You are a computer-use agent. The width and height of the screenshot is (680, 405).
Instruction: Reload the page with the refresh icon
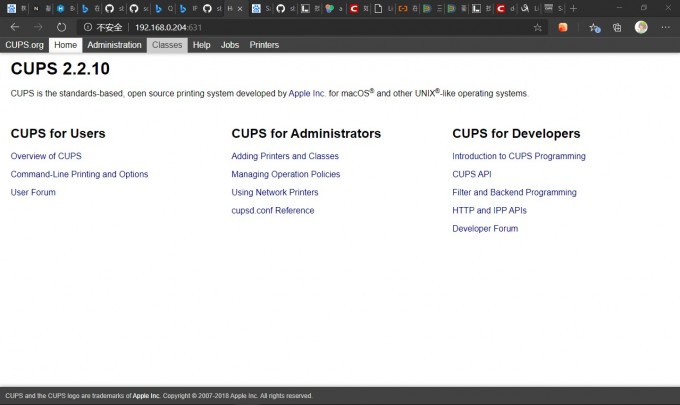(x=62, y=27)
